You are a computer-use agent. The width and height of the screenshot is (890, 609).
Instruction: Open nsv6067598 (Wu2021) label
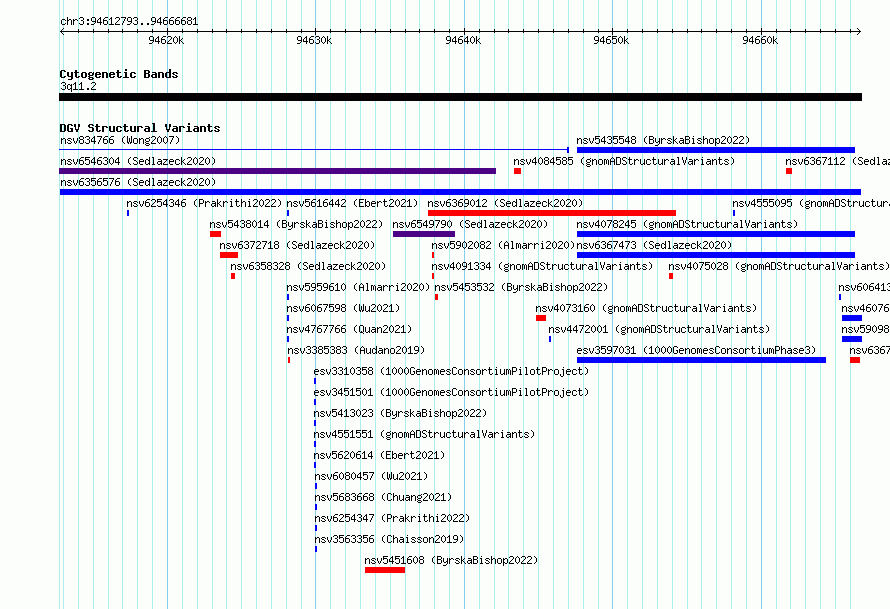pos(343,308)
